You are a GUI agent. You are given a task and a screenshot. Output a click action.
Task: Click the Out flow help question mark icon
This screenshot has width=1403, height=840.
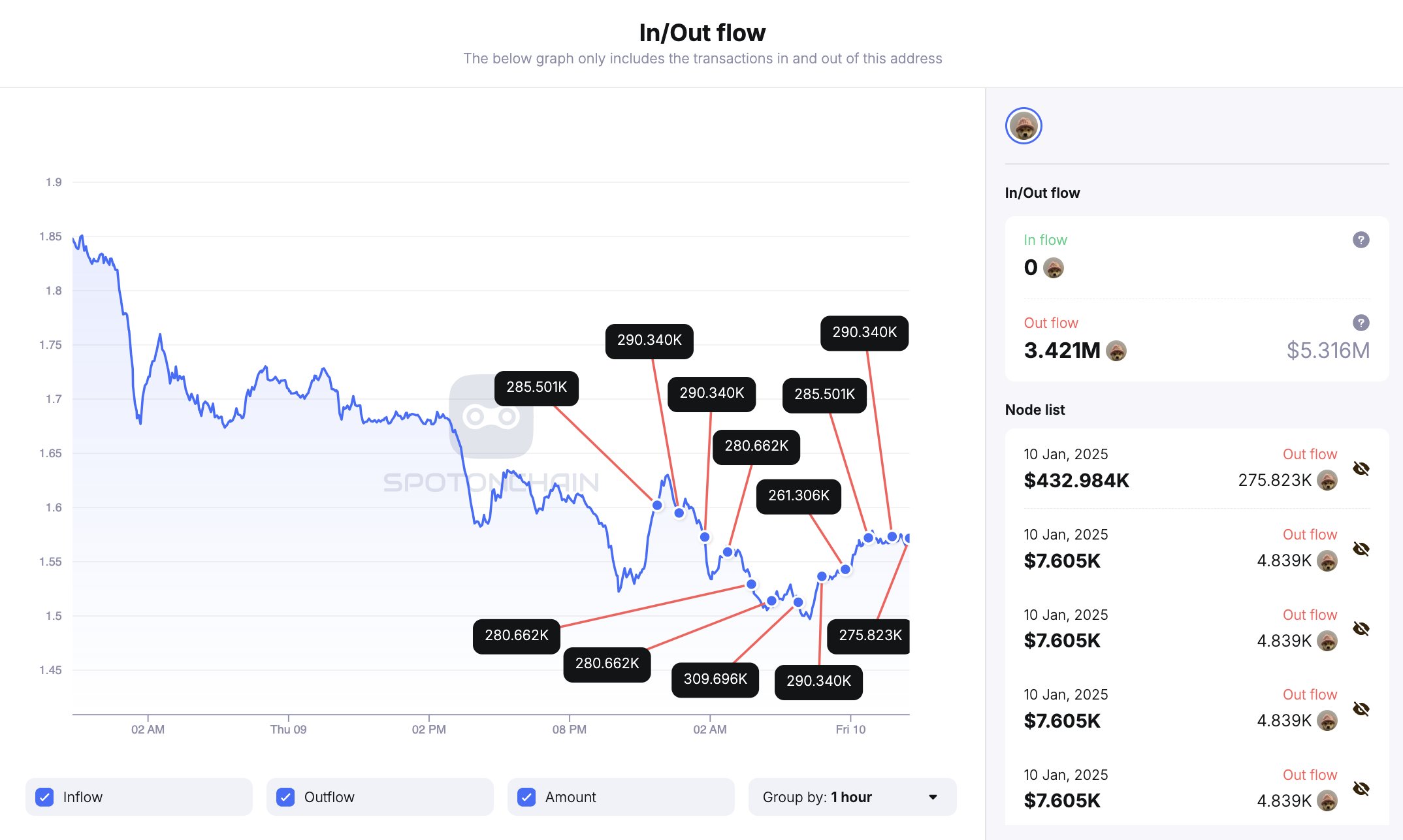(1361, 323)
